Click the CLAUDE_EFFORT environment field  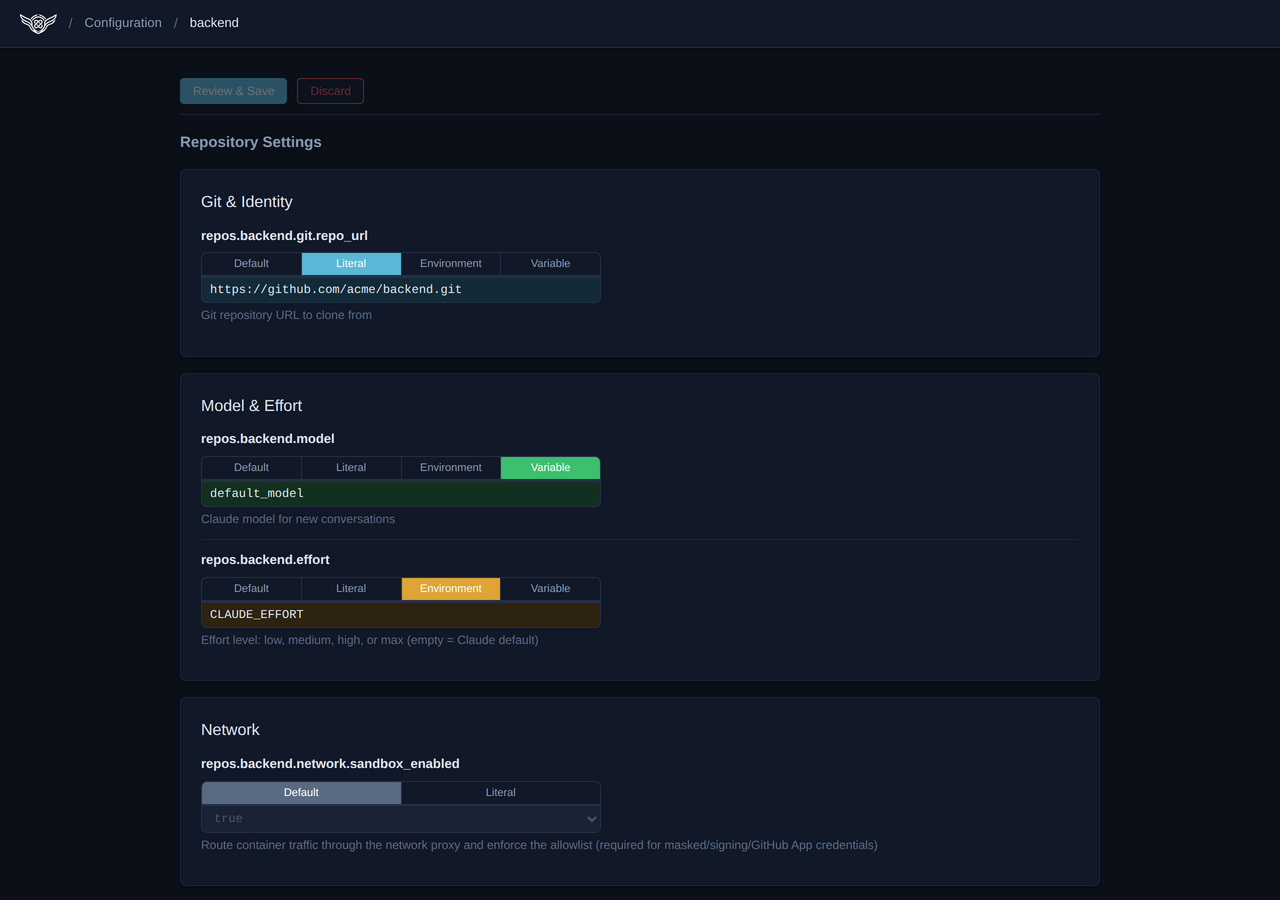pyautogui.click(x=400, y=615)
